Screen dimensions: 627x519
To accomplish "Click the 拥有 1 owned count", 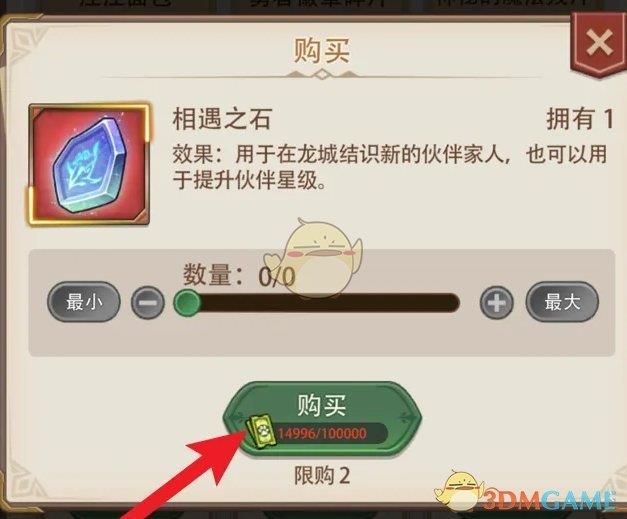I will (x=579, y=119).
